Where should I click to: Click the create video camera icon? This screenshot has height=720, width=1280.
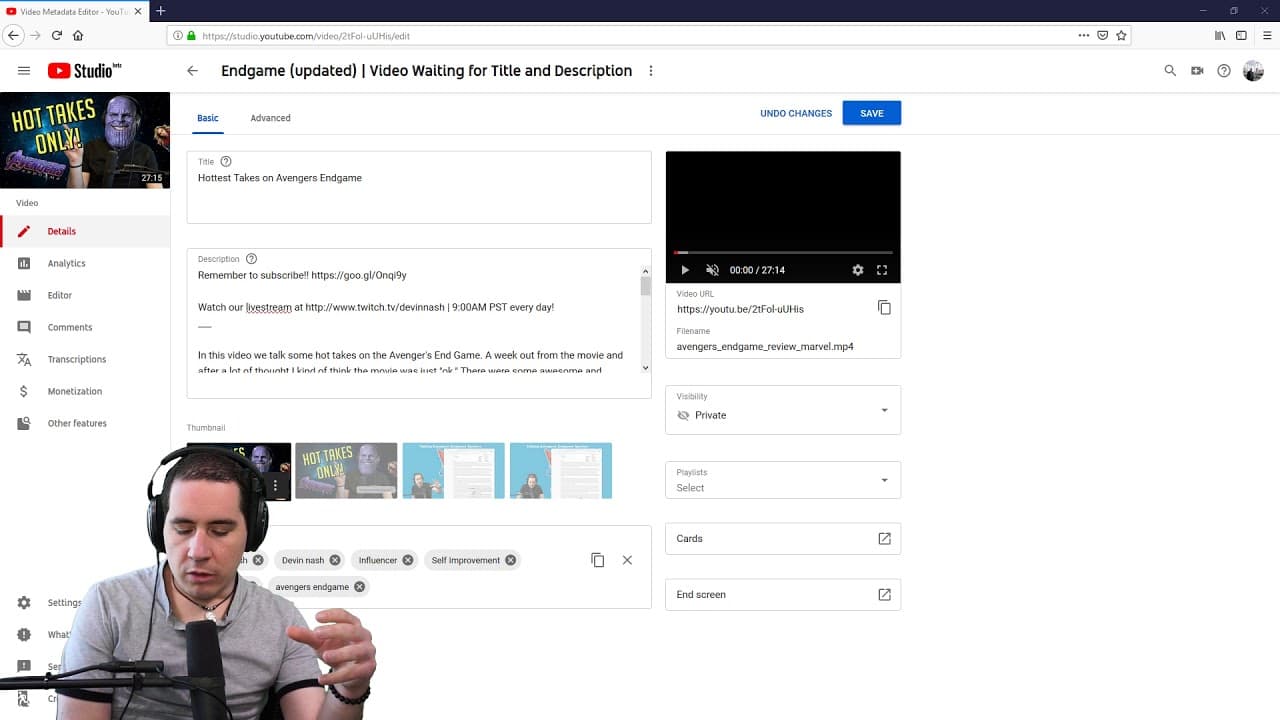point(1197,71)
